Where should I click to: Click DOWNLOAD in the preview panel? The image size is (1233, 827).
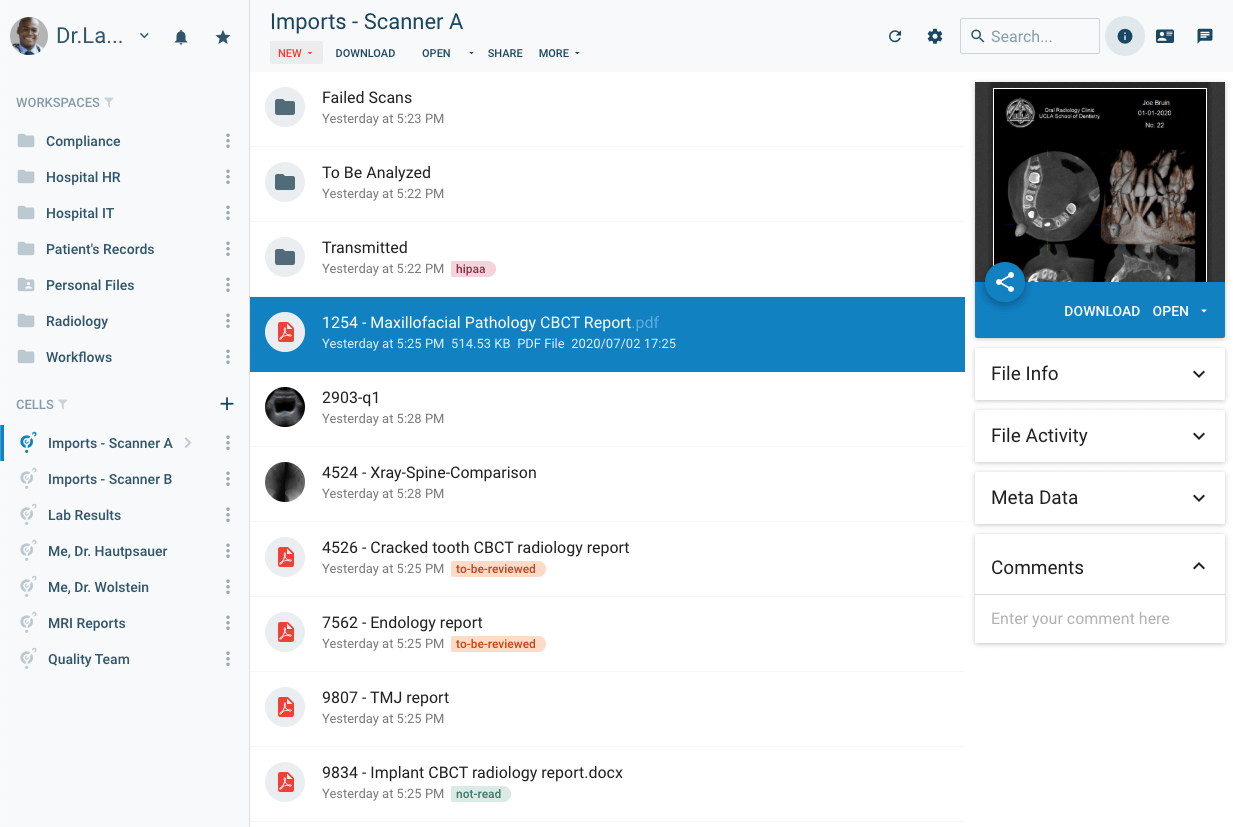click(1102, 311)
